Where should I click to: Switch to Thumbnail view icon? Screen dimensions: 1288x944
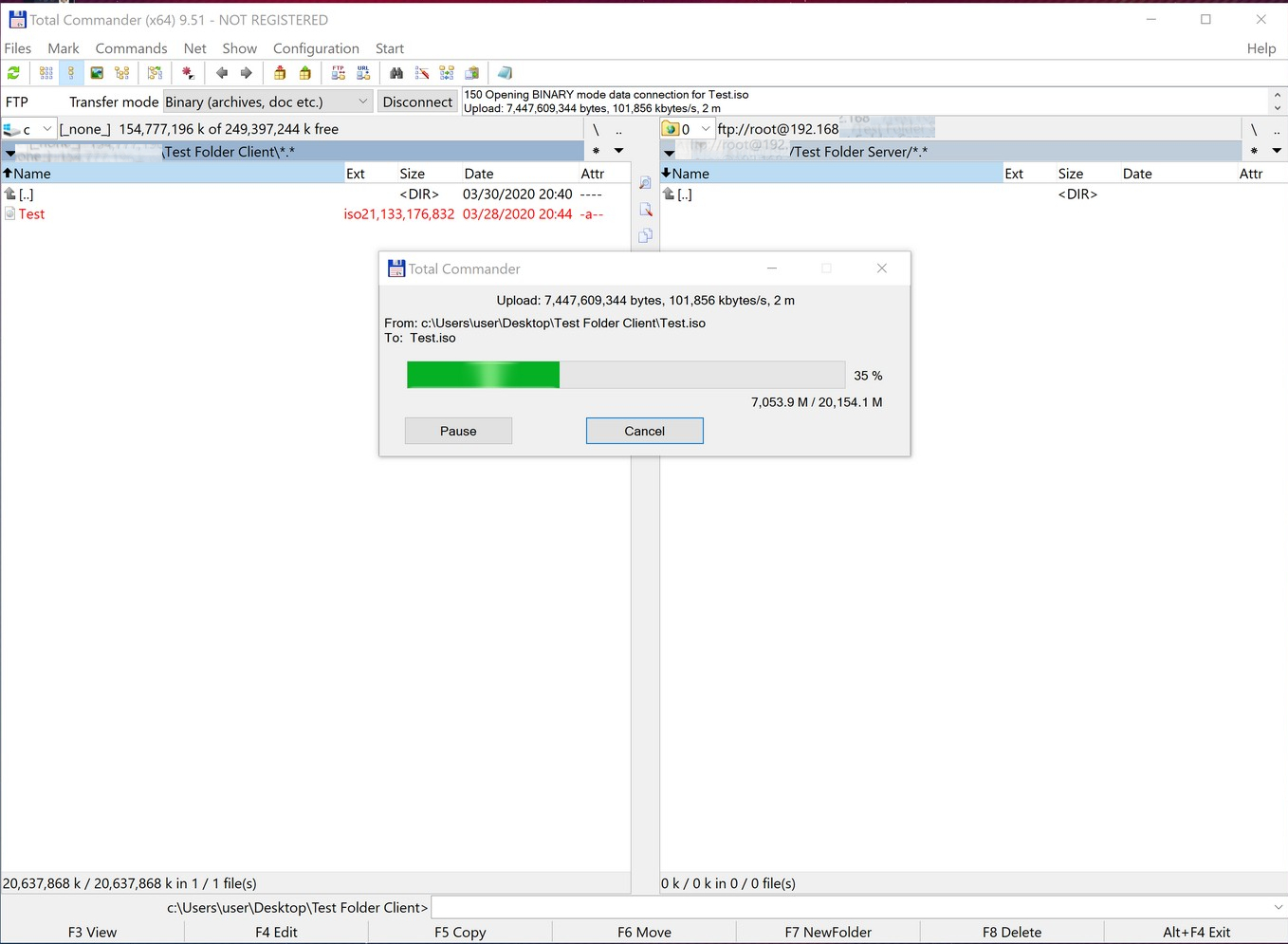[97, 73]
